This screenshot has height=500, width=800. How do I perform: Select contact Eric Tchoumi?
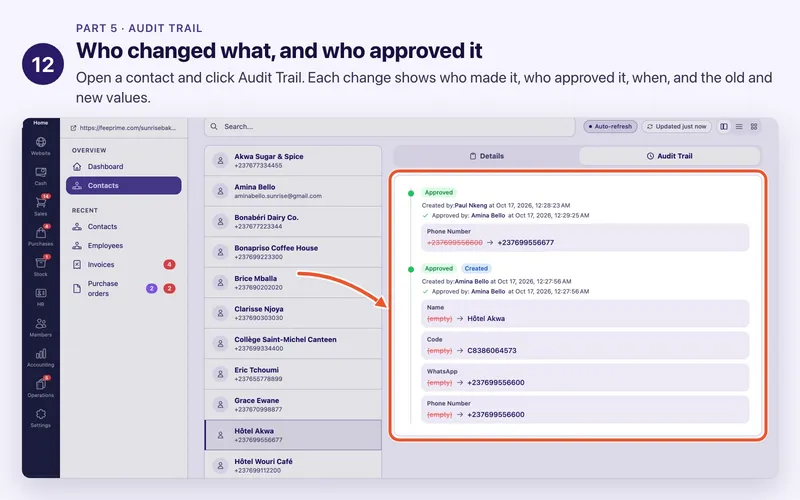tap(293, 374)
